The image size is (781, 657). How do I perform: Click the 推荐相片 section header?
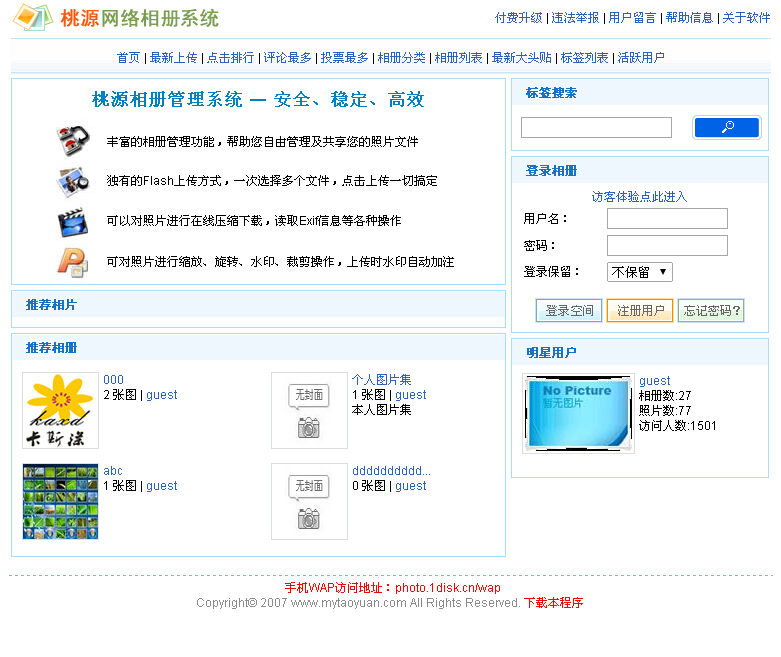(51, 305)
